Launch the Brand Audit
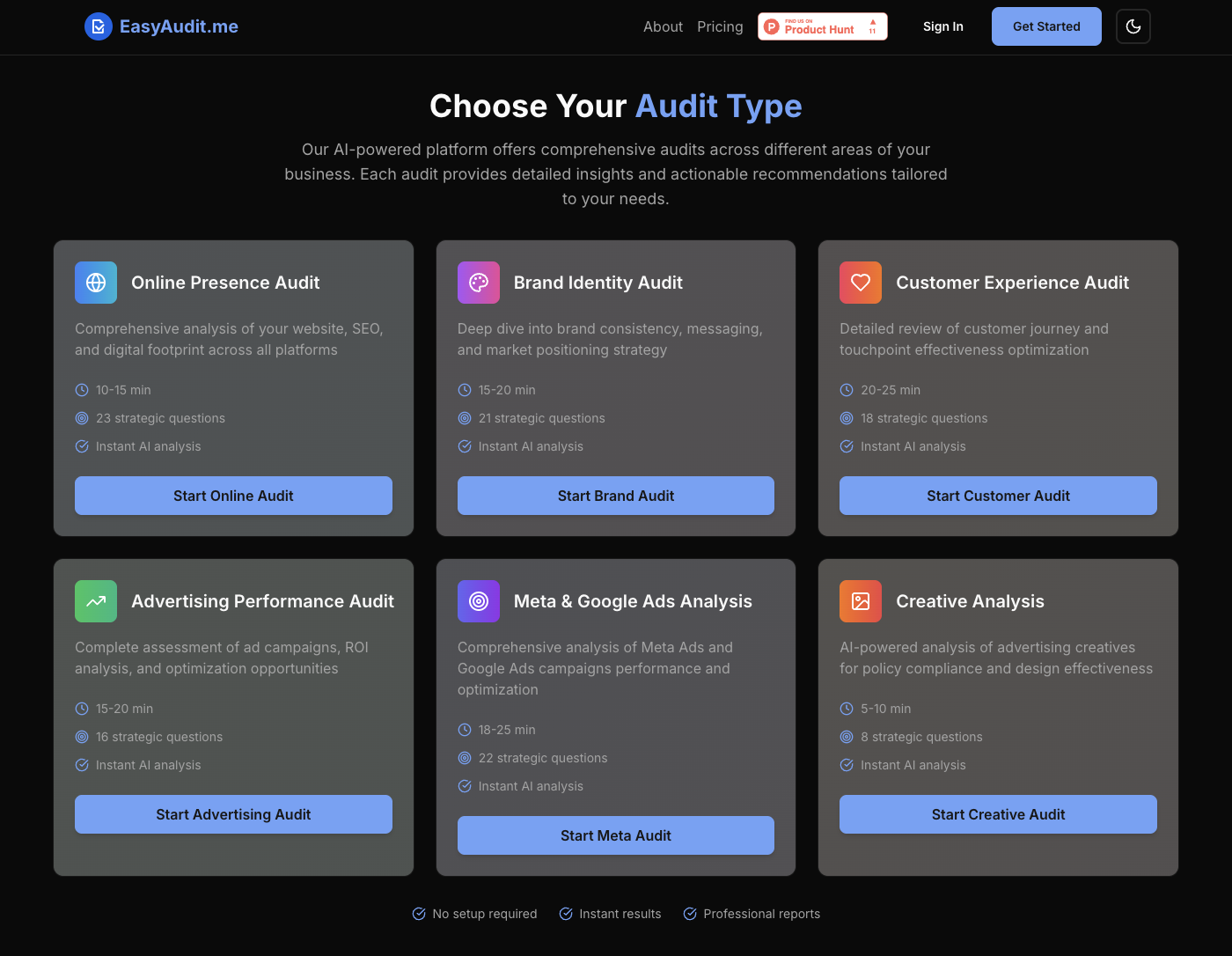Screen dimensions: 1232x956 click(616, 496)
